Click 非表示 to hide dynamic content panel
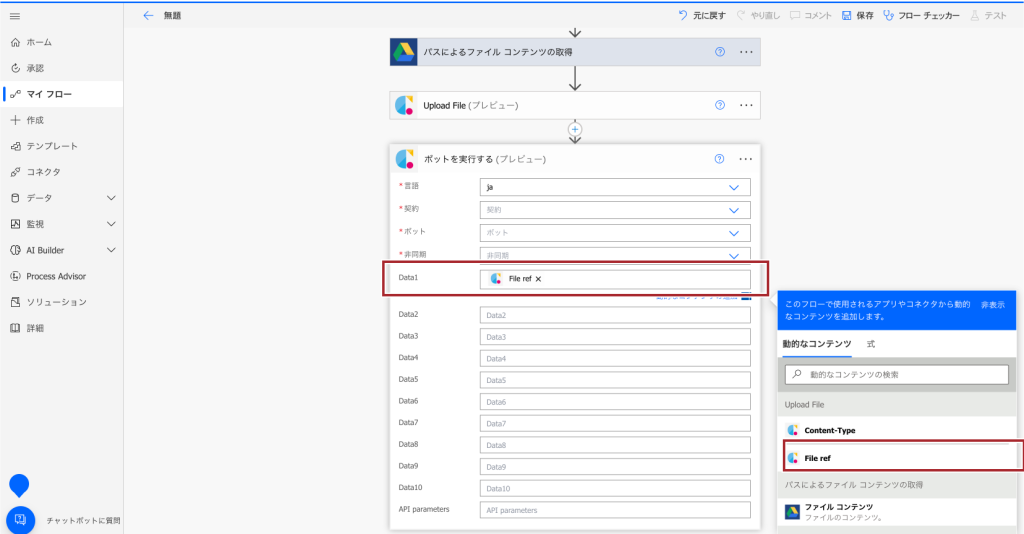The image size is (1024, 534). [992, 303]
